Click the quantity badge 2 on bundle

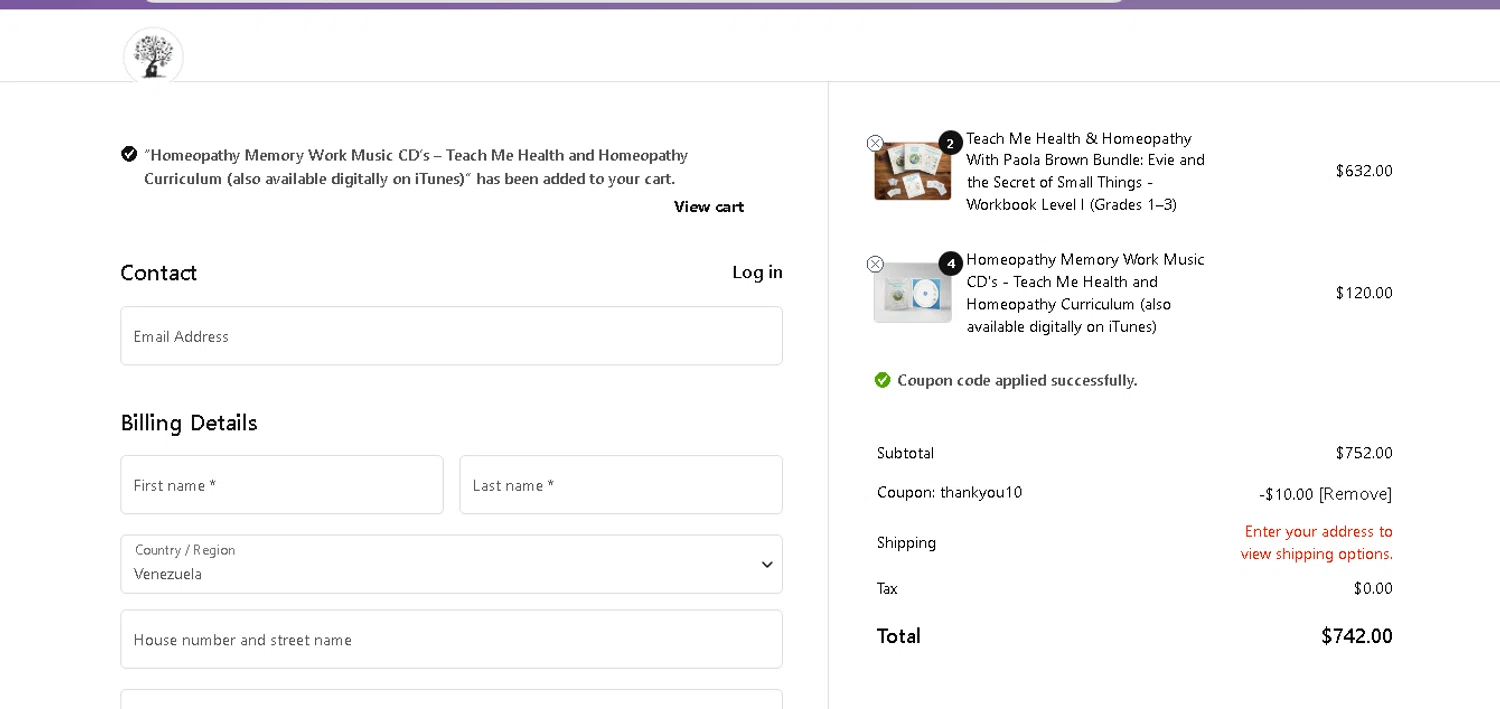click(x=950, y=143)
